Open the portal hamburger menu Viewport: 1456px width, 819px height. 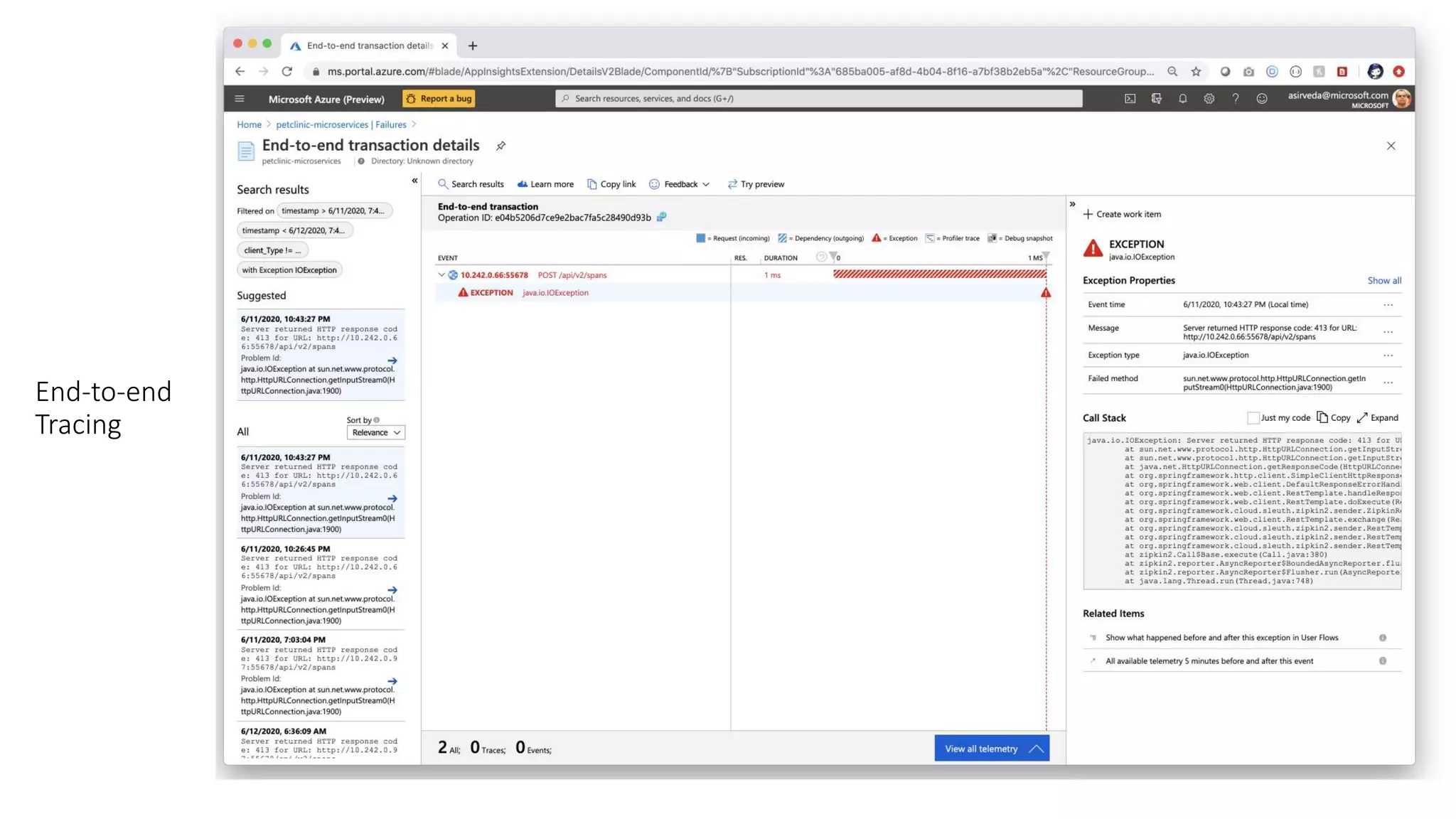[240, 99]
